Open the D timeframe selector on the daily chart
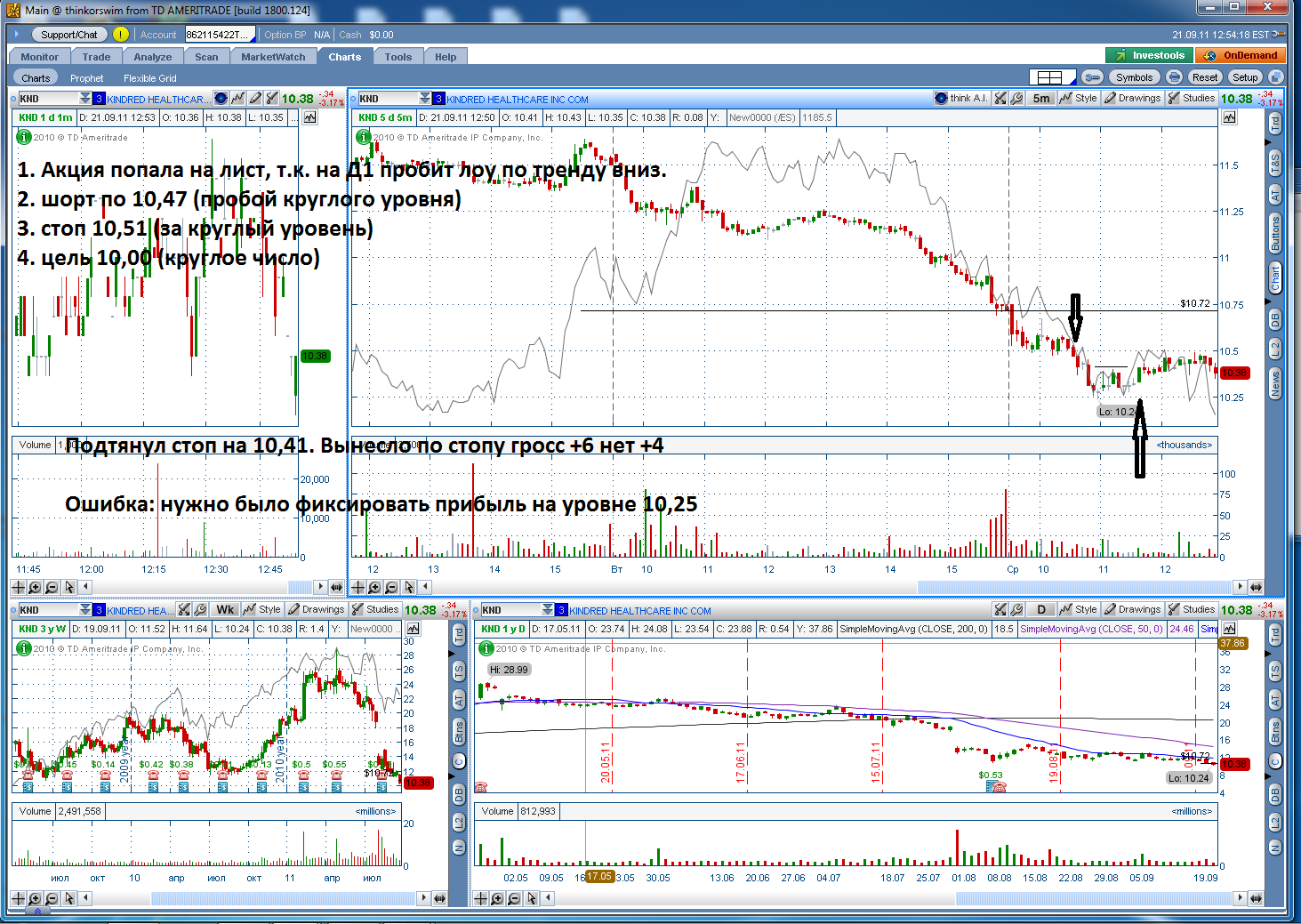This screenshot has width=1301, height=924. [1041, 609]
